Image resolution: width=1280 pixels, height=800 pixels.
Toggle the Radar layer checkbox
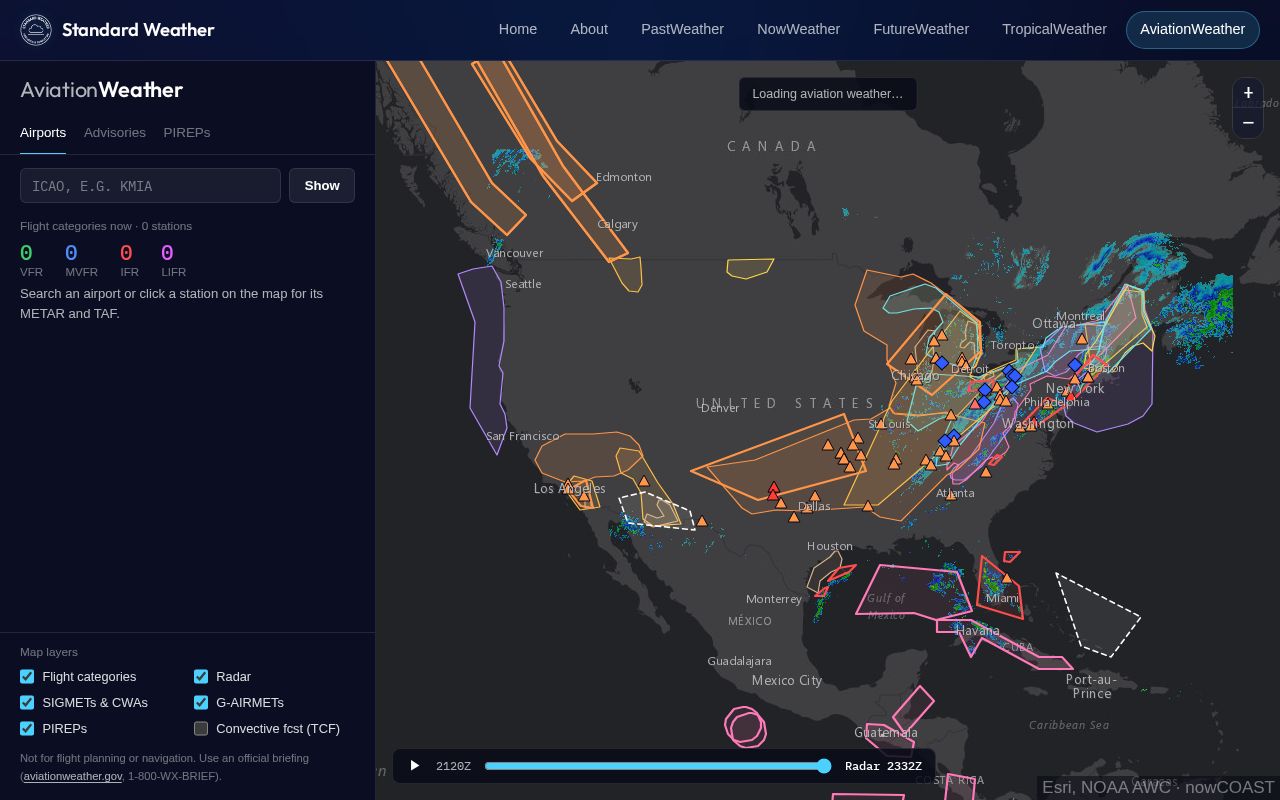coord(201,677)
